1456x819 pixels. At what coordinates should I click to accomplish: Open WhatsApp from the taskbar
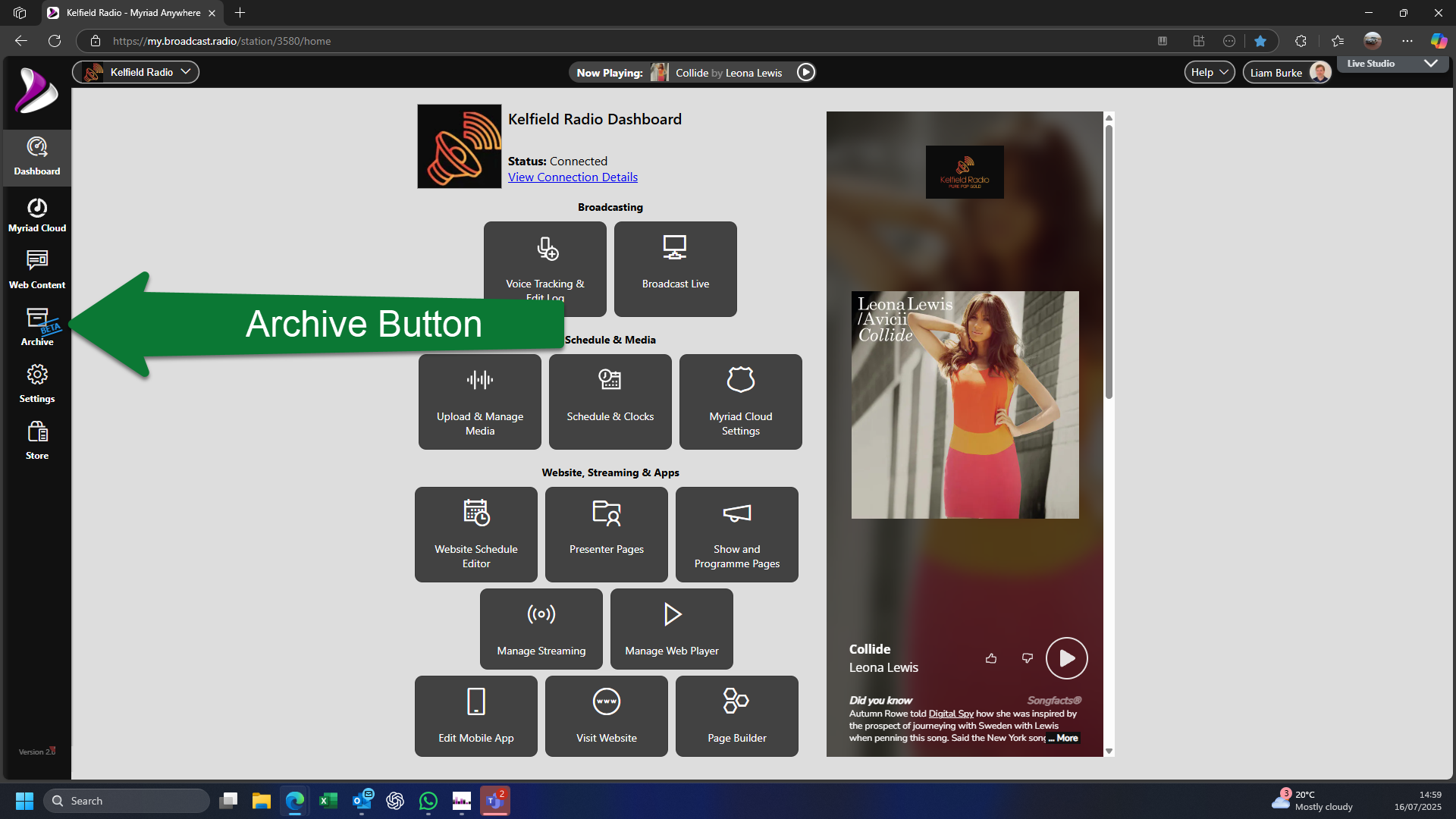(428, 801)
